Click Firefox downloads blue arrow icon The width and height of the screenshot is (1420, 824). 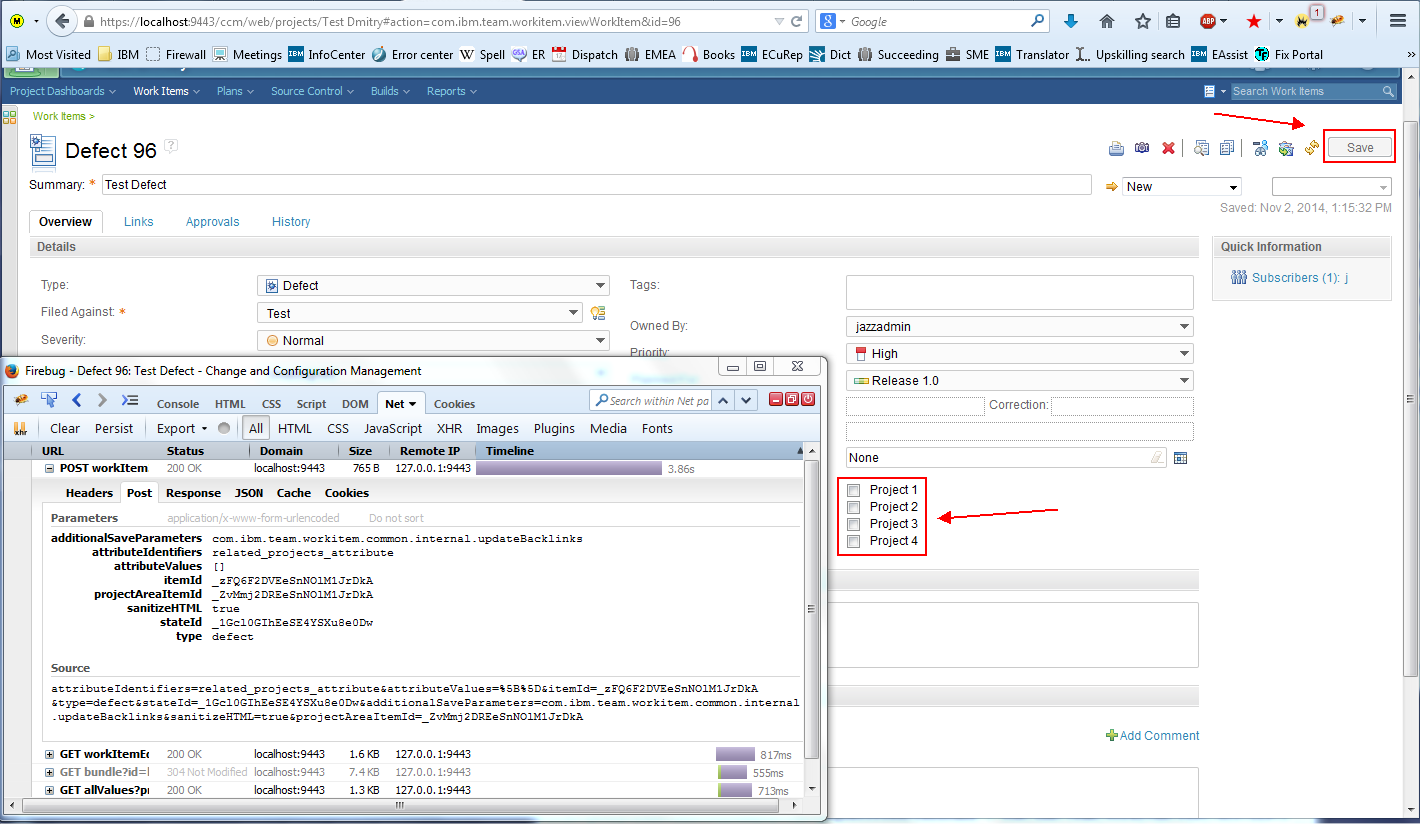[x=1071, y=21]
